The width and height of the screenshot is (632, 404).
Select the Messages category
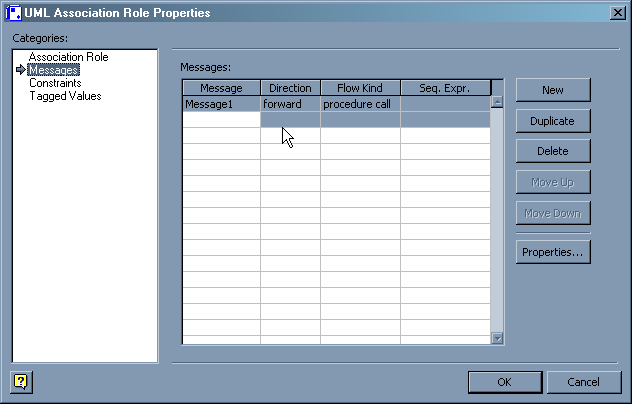click(x=54, y=70)
